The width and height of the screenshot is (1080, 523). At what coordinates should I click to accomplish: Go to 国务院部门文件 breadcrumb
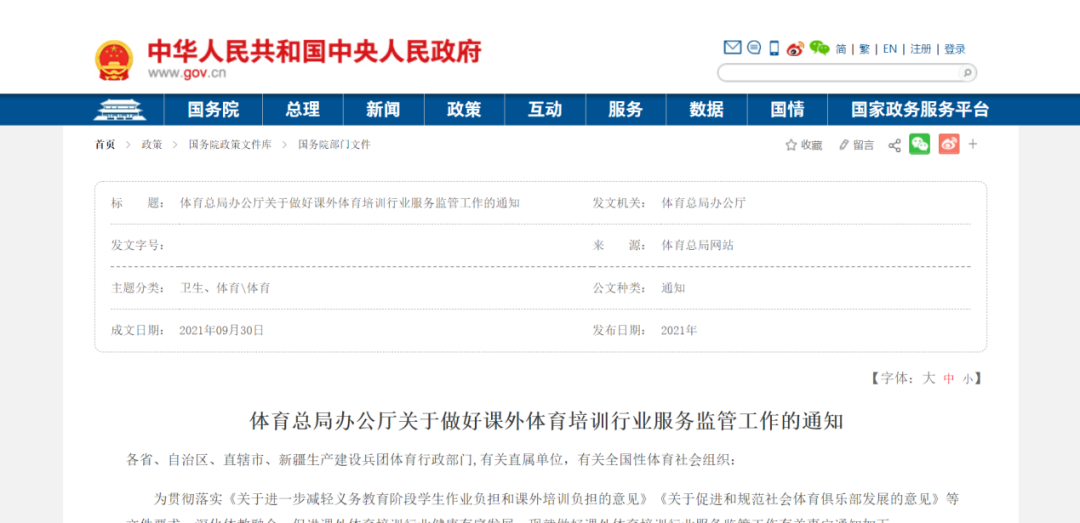click(334, 145)
